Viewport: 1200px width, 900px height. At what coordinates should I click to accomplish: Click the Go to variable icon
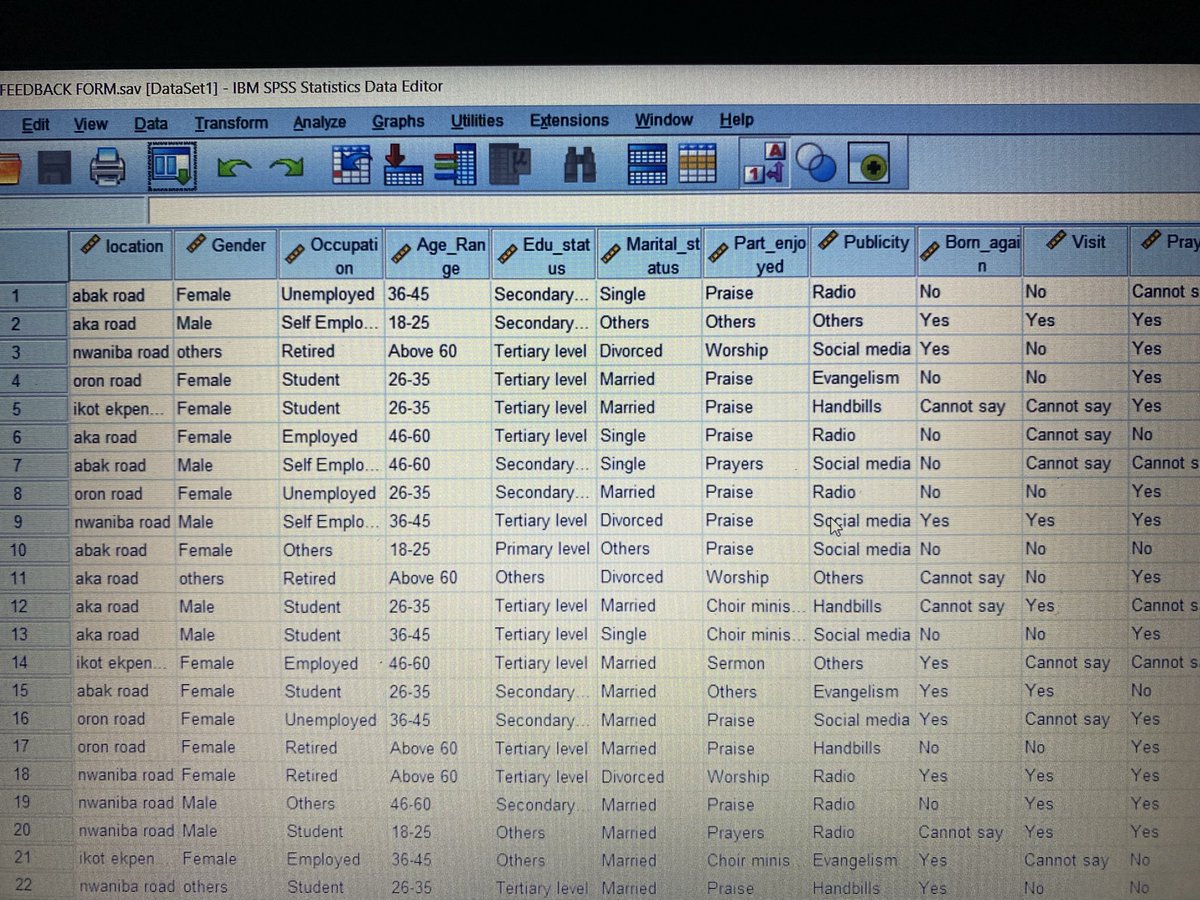[x=405, y=165]
